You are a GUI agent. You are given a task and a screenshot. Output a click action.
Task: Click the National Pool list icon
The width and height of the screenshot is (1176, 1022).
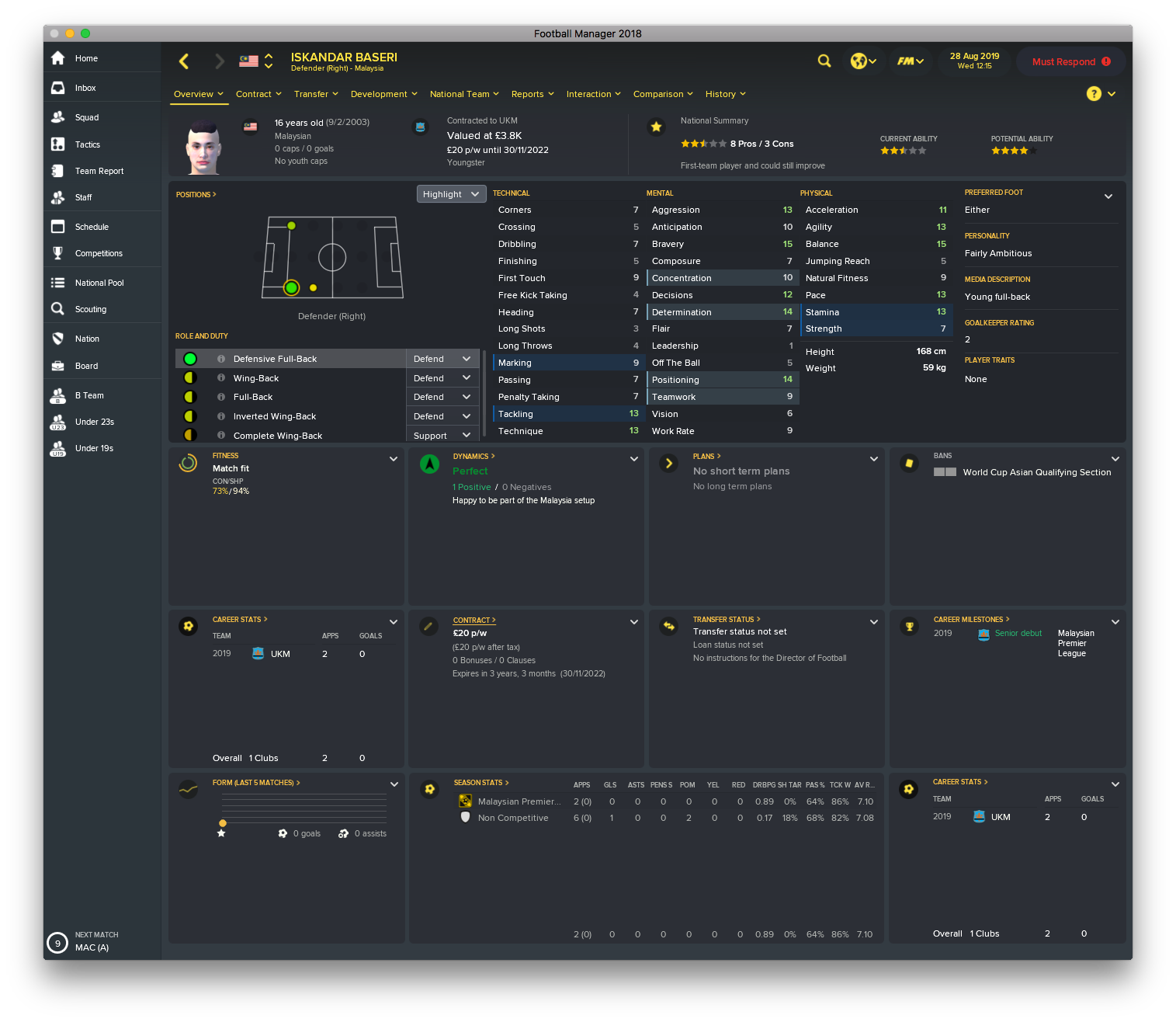point(57,283)
